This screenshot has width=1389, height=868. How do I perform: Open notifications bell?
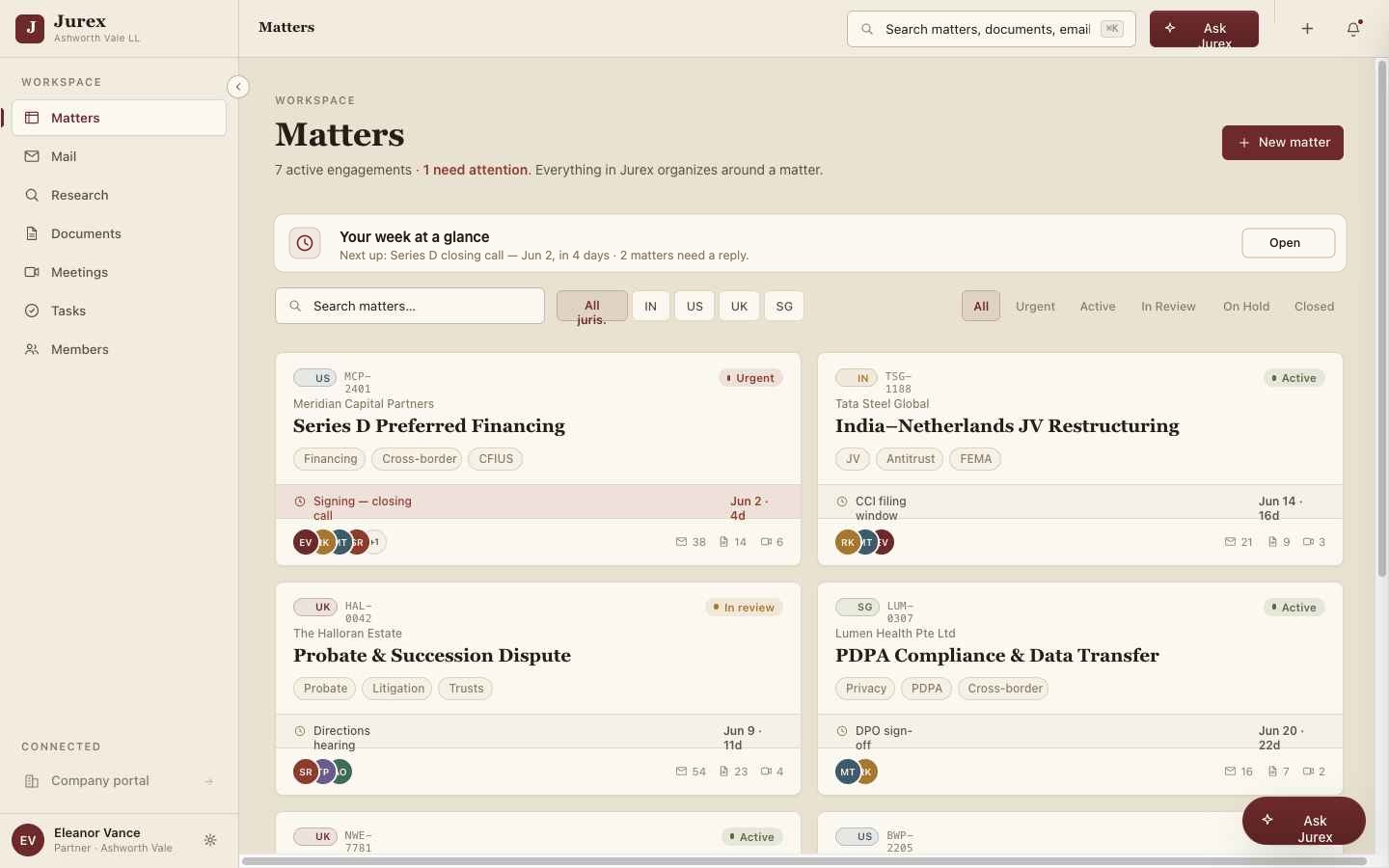coord(1353,29)
